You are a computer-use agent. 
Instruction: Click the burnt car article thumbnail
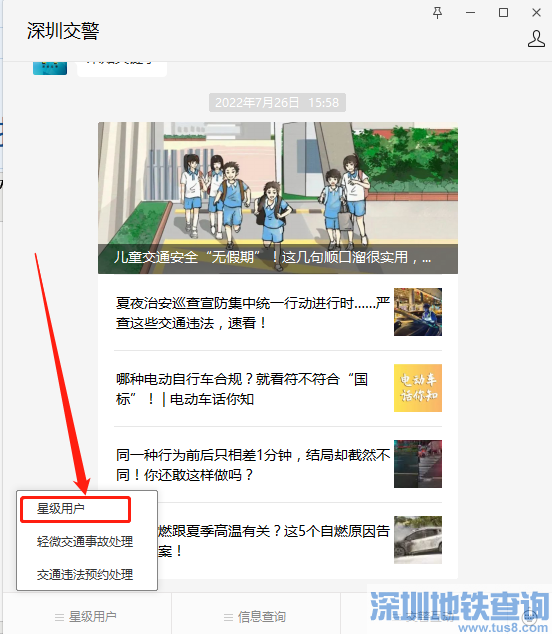418,540
